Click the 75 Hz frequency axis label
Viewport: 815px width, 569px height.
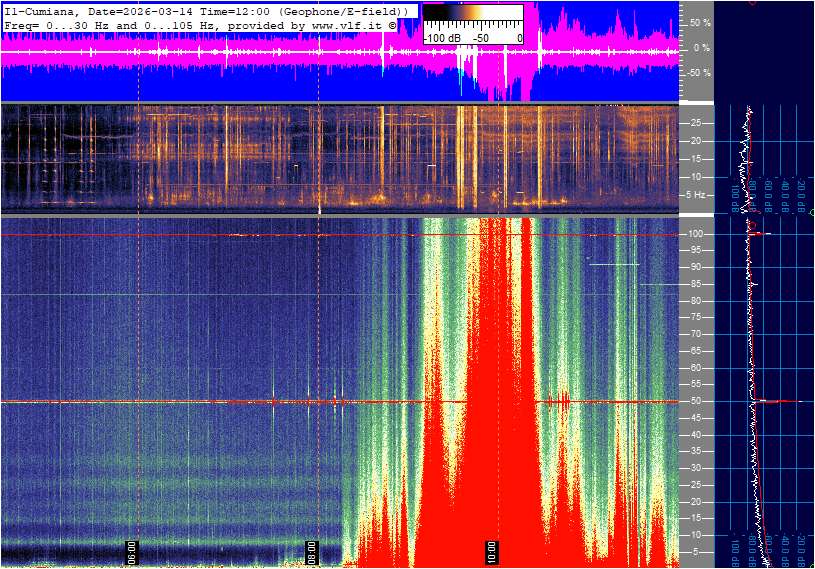[x=697, y=318]
